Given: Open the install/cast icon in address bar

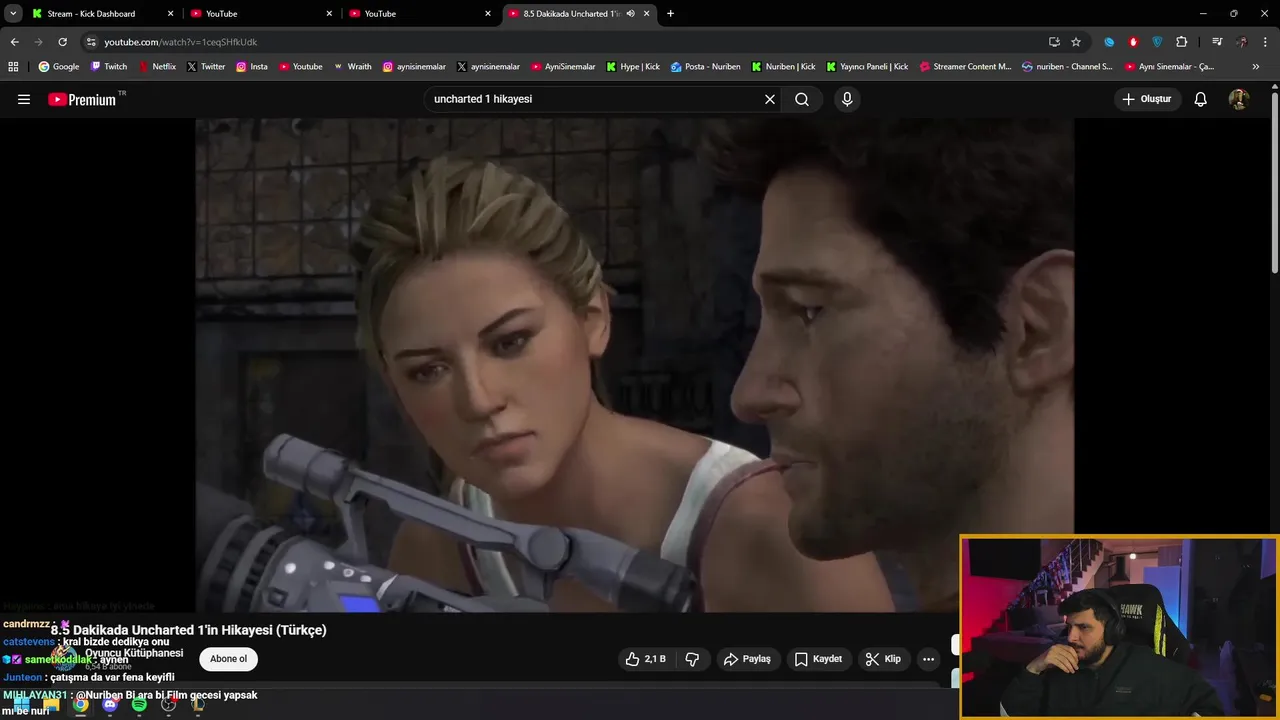Looking at the screenshot, I should tap(1054, 42).
